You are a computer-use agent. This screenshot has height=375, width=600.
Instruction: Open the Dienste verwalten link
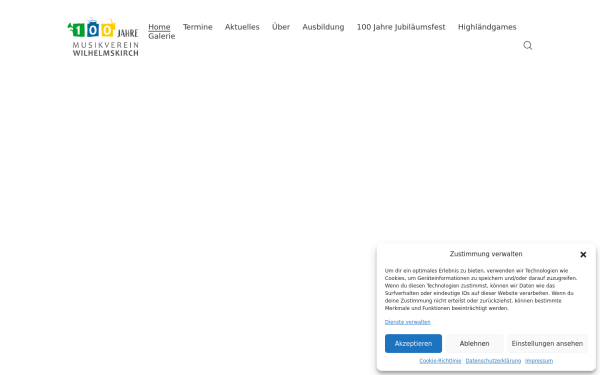coord(408,322)
